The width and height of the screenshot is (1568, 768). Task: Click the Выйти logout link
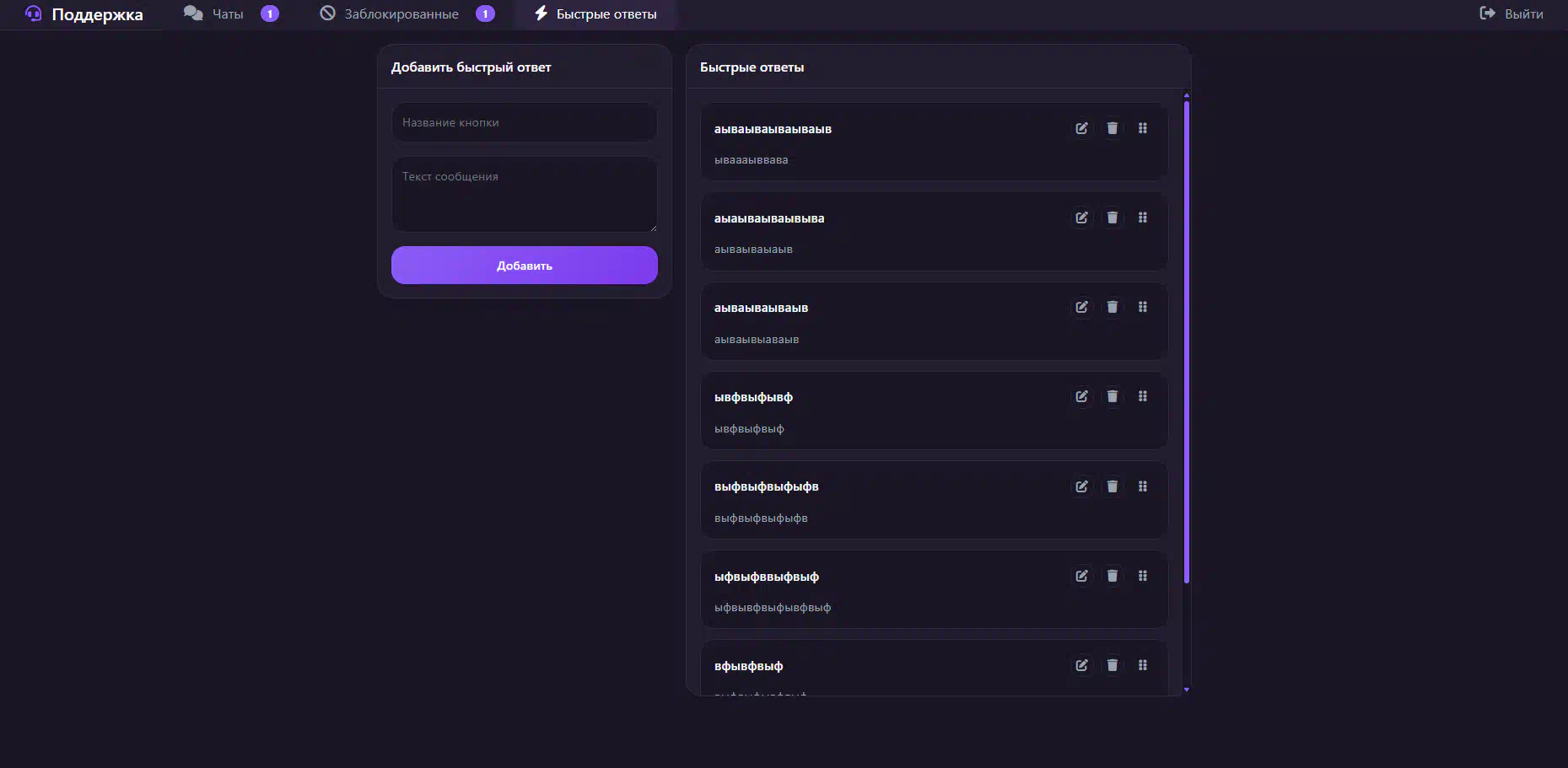[1511, 13]
